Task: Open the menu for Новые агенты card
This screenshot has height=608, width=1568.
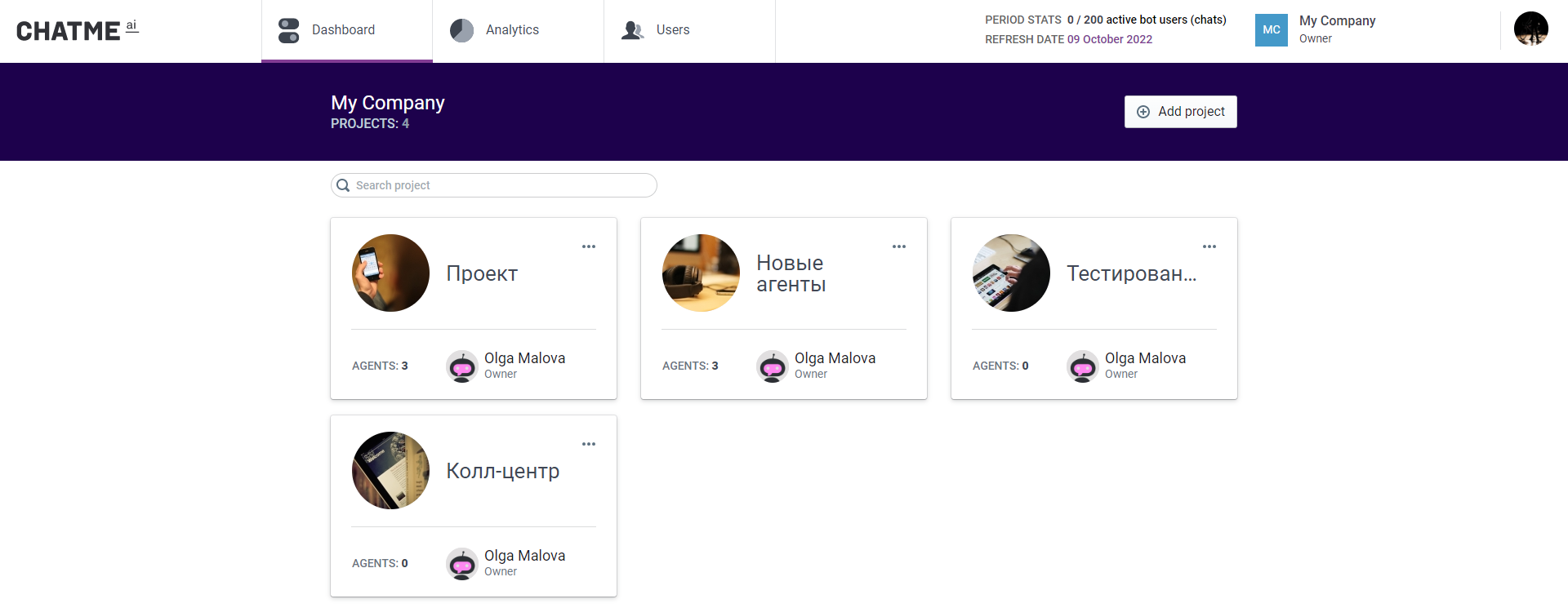Action: [899, 246]
